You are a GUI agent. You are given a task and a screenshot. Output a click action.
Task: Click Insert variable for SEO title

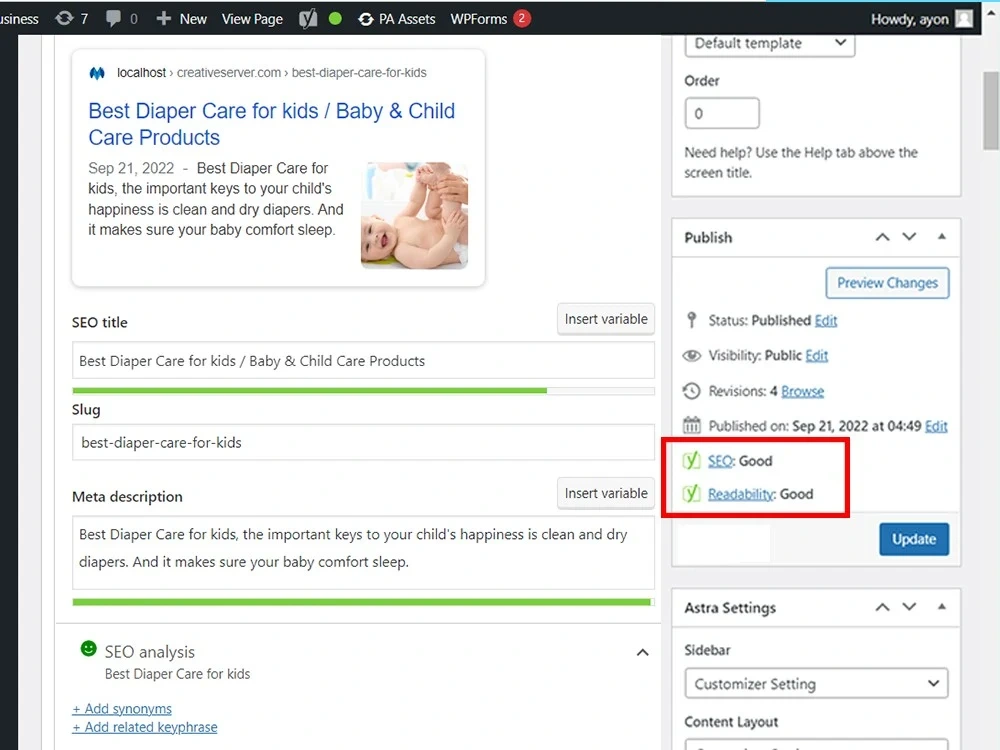[606, 319]
